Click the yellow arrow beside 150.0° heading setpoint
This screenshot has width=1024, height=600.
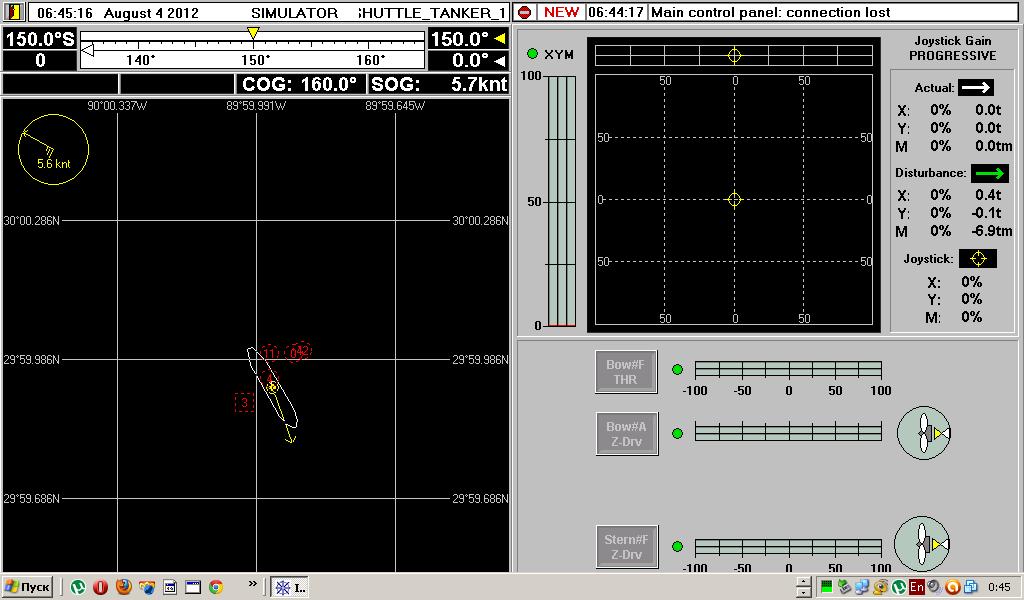pyautogui.click(x=500, y=39)
